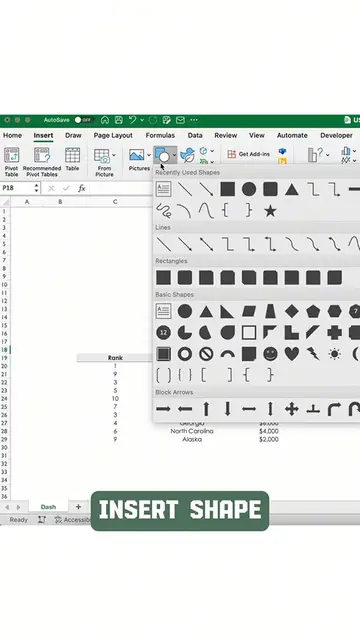Image resolution: width=360 pixels, height=640 pixels.
Task: Switch to the Home ribbon tab
Action: coord(12,136)
